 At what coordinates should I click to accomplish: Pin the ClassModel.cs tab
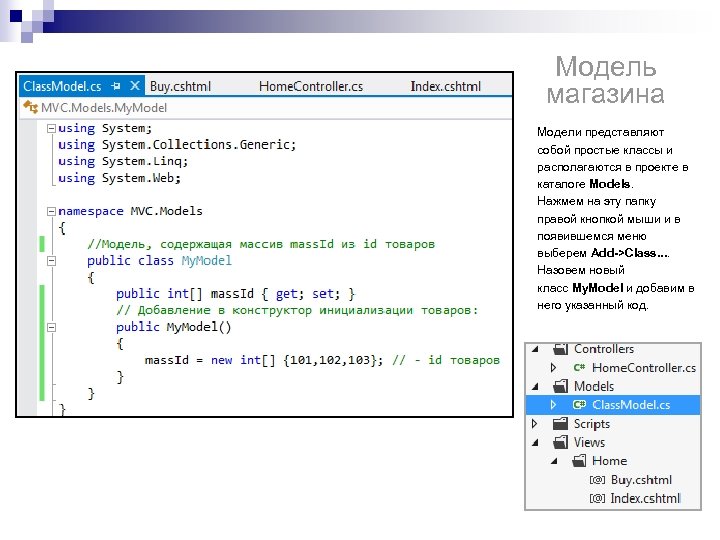[x=116, y=85]
